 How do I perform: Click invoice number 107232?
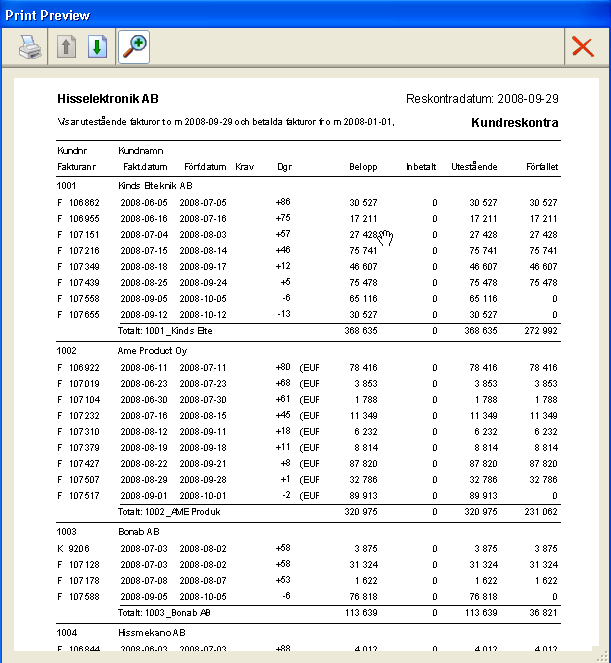84,416
